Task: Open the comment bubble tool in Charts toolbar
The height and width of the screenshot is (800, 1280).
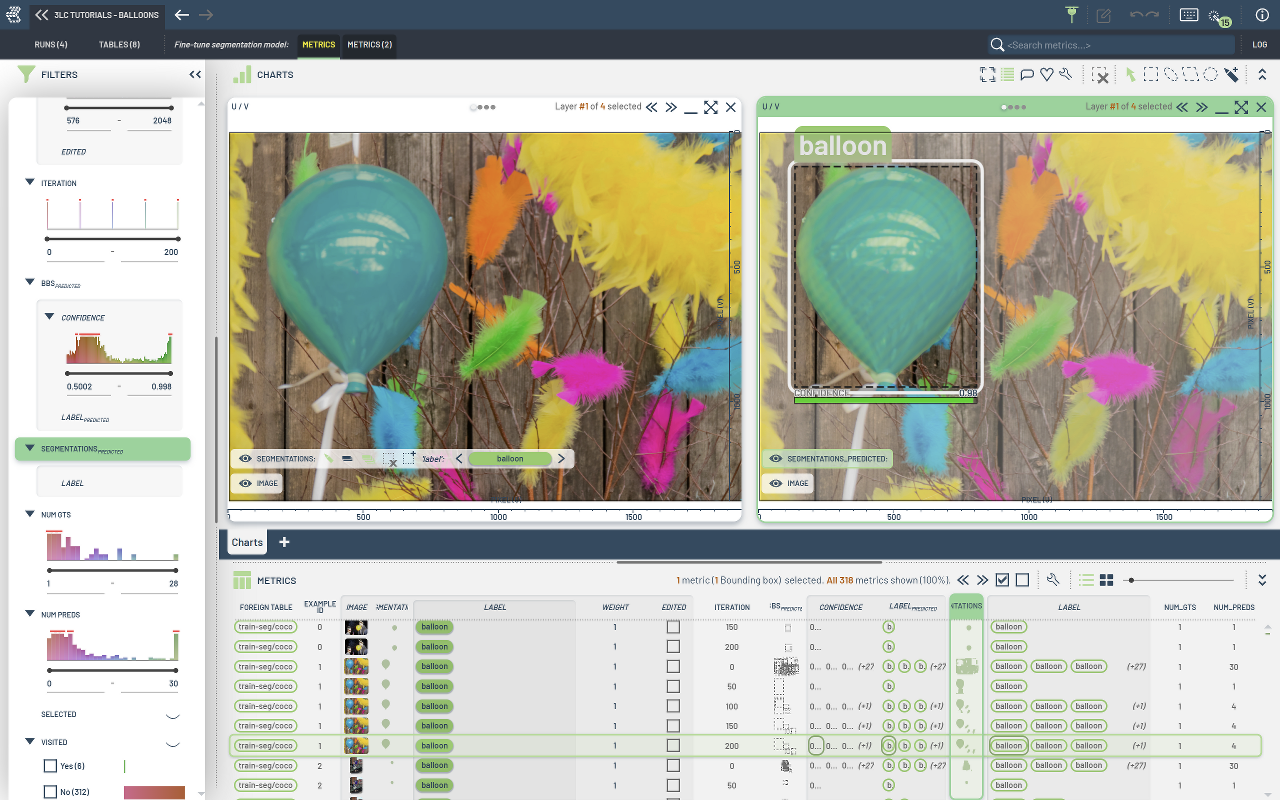Action: pos(1027,74)
